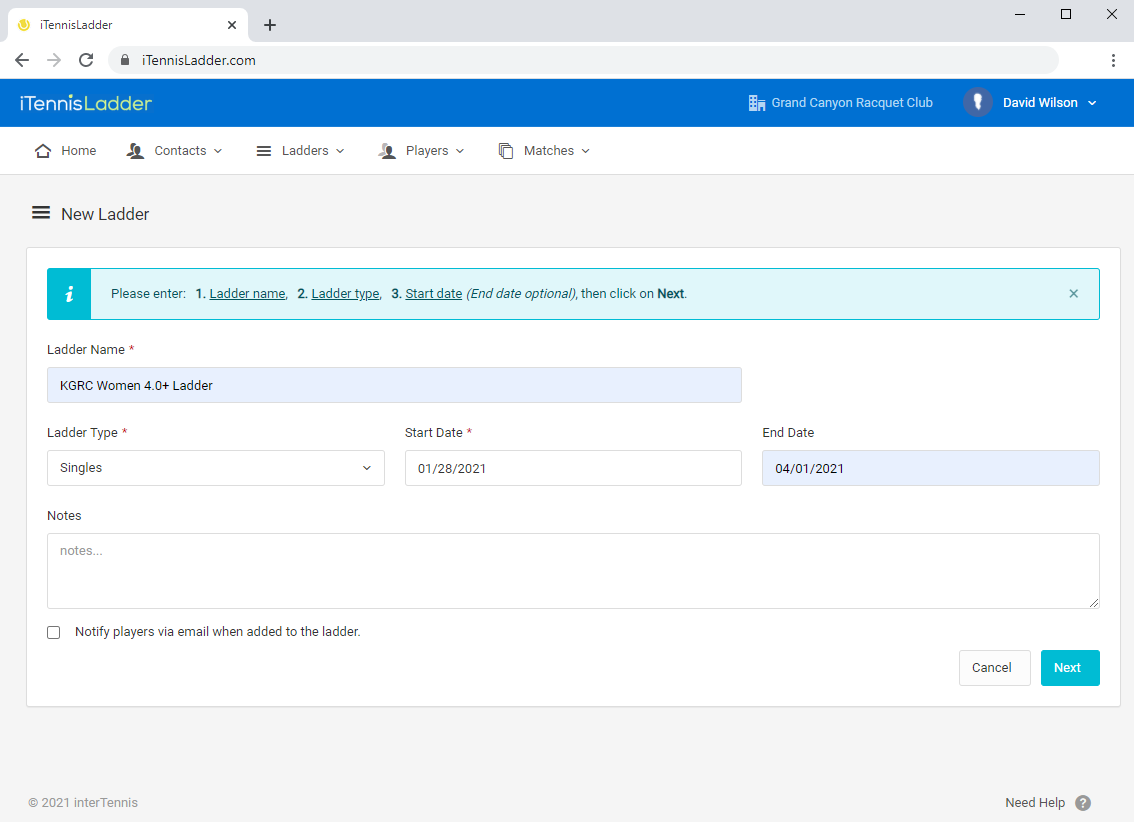Screen dimensions: 1134x822
Task: Expand the Matches menu chevron
Action: pos(585,151)
